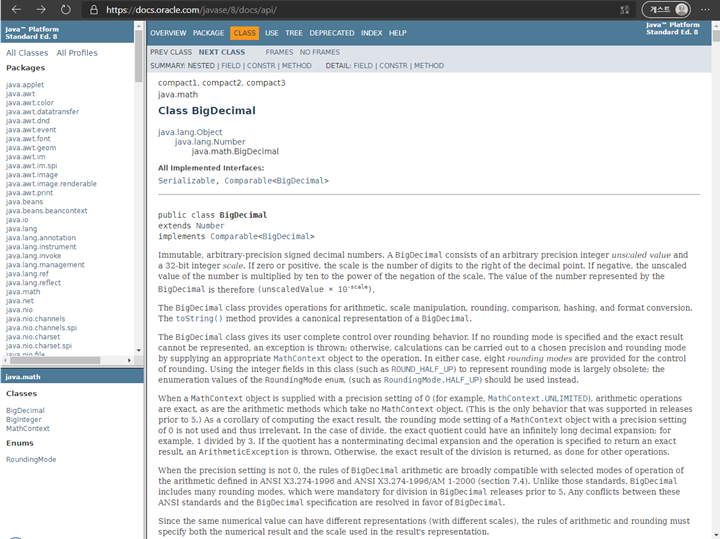Open the OVERVIEW navigation item
This screenshot has height=539, width=720.
tap(168, 33)
